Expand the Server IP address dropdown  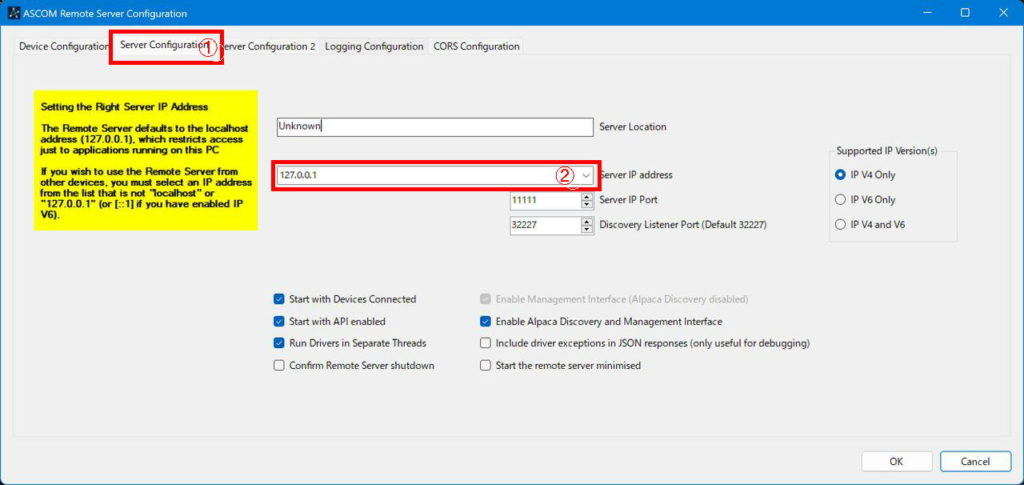pyautogui.click(x=586, y=175)
